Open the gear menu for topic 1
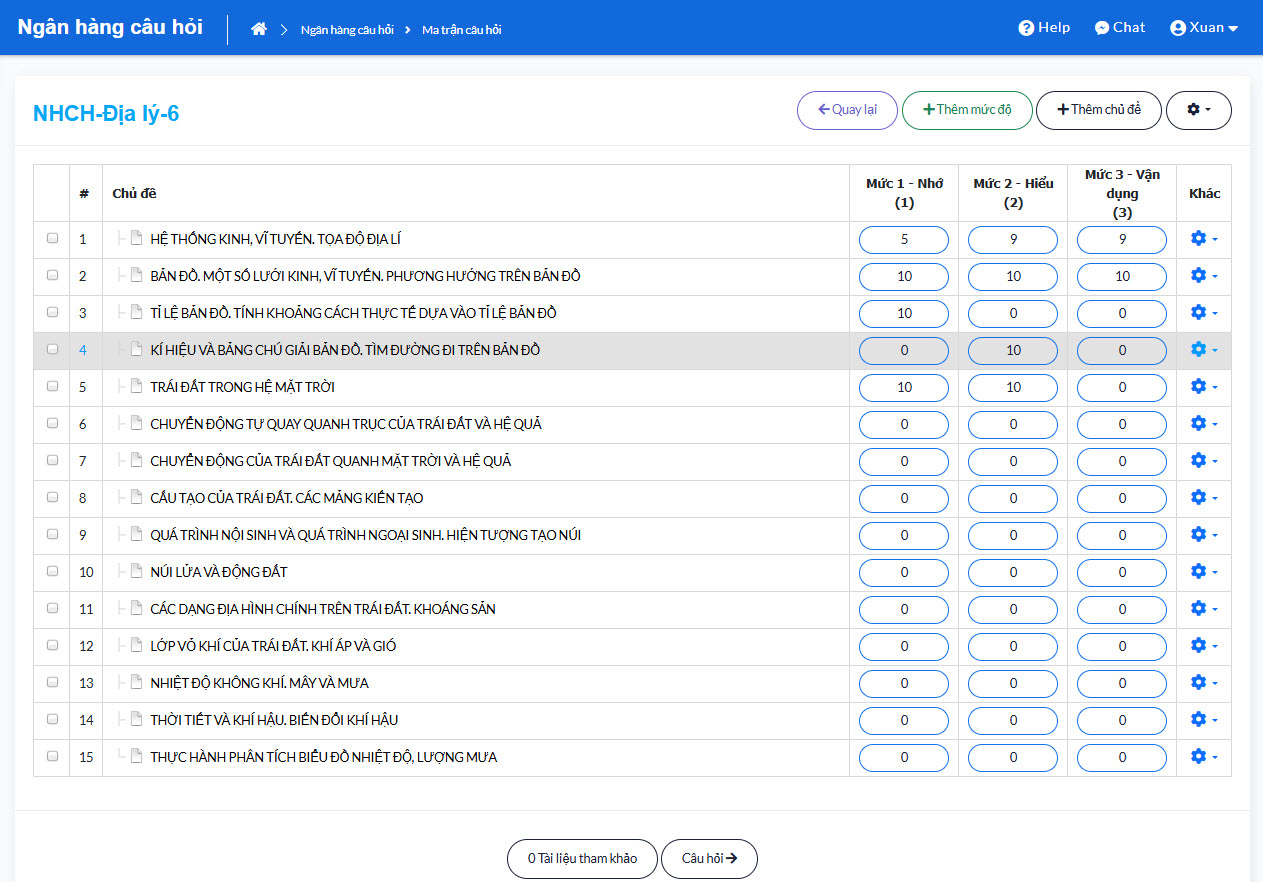Screen dimensions: 1263x882 (x=1204, y=239)
